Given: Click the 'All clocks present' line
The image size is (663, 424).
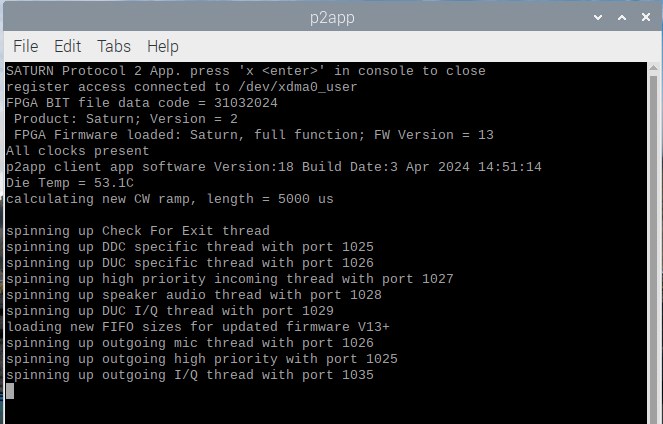Looking at the screenshot, I should pyautogui.click(x=78, y=151).
